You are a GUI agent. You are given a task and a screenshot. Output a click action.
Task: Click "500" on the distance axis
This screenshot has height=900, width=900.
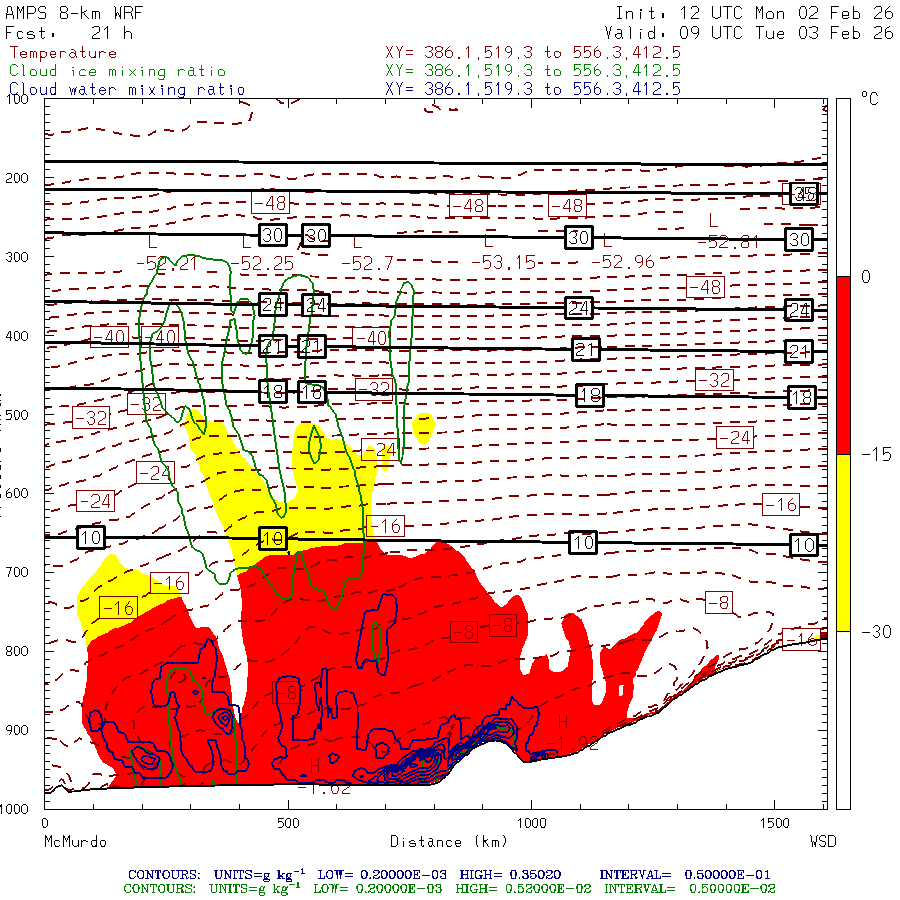[288, 824]
